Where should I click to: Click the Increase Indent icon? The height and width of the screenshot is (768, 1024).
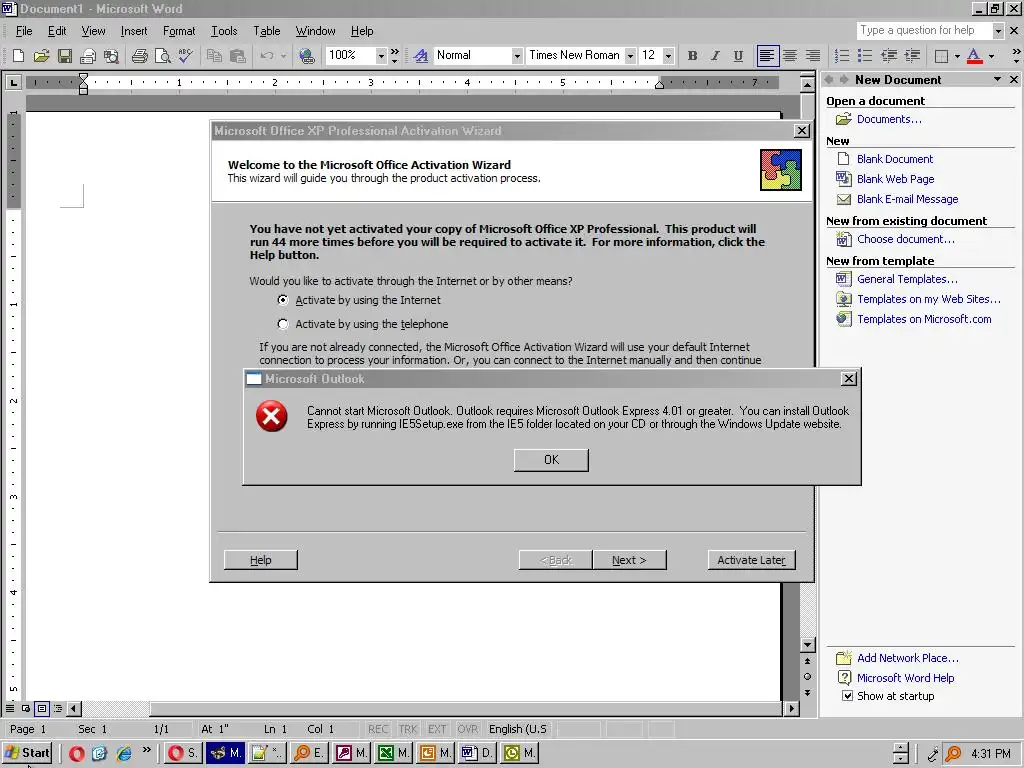(x=912, y=56)
